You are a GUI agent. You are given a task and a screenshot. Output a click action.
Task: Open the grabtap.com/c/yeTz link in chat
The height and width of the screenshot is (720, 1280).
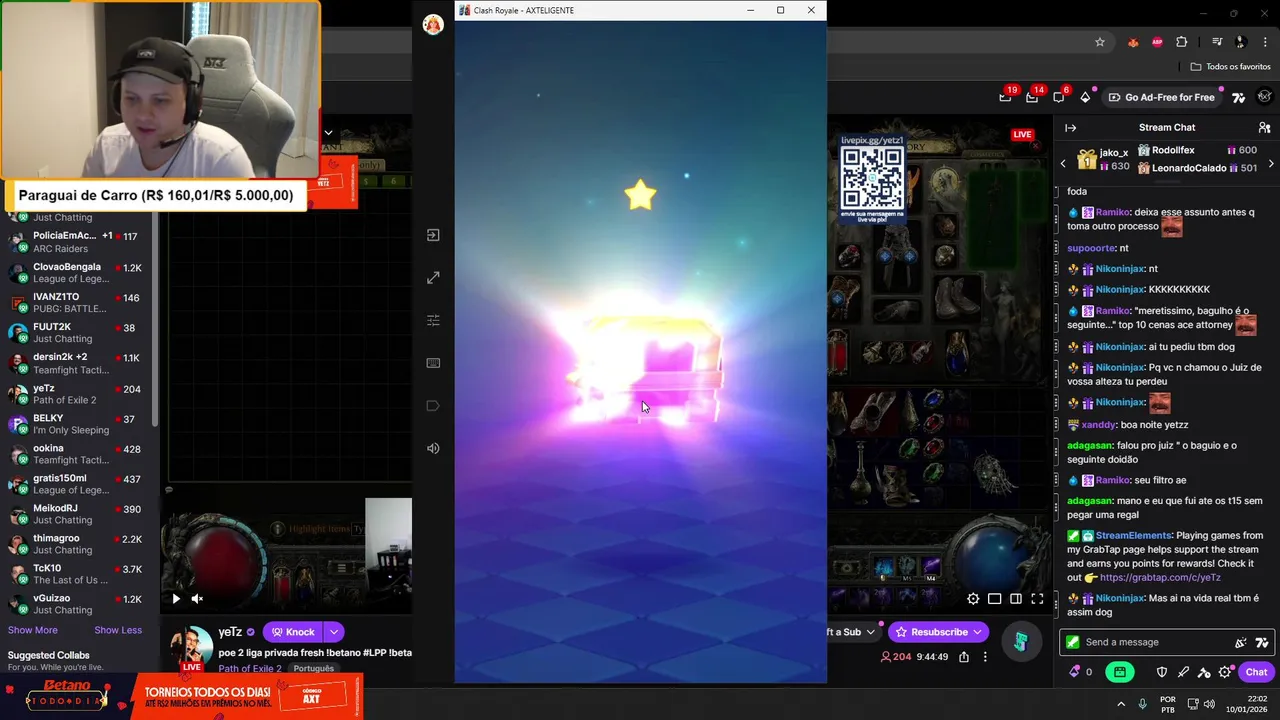pos(1160,578)
